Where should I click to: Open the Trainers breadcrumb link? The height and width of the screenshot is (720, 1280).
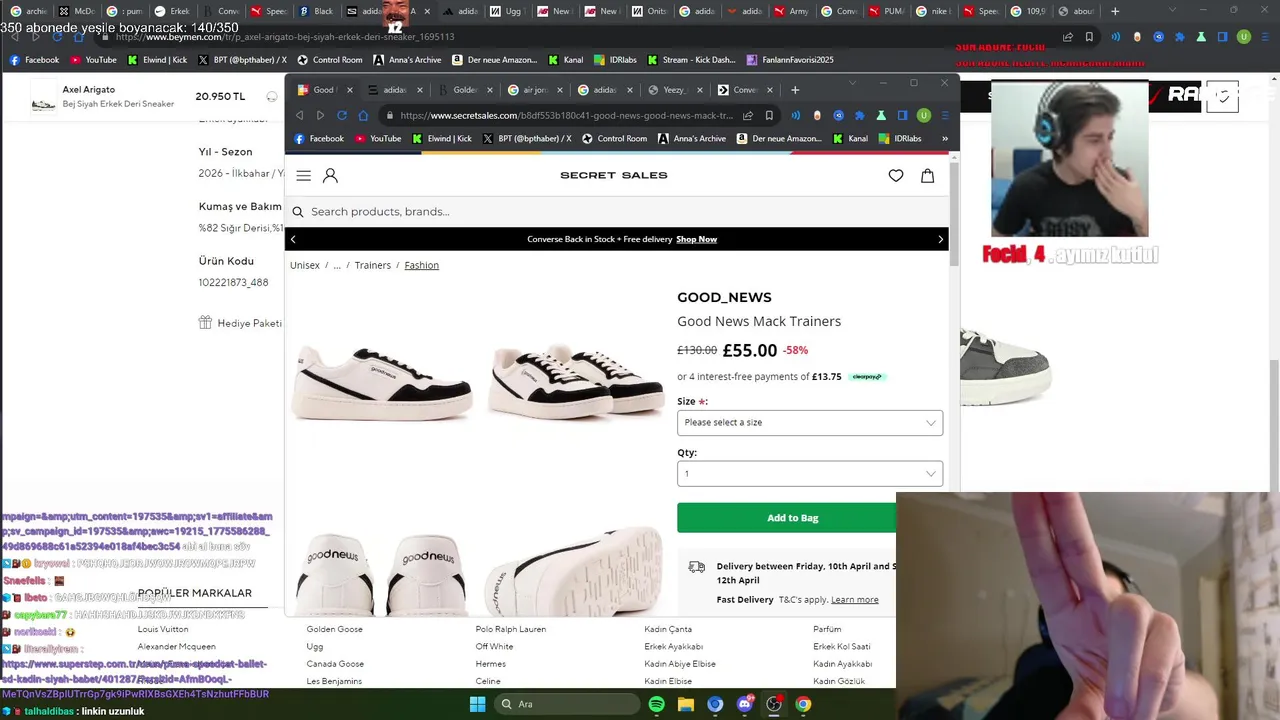(372, 265)
